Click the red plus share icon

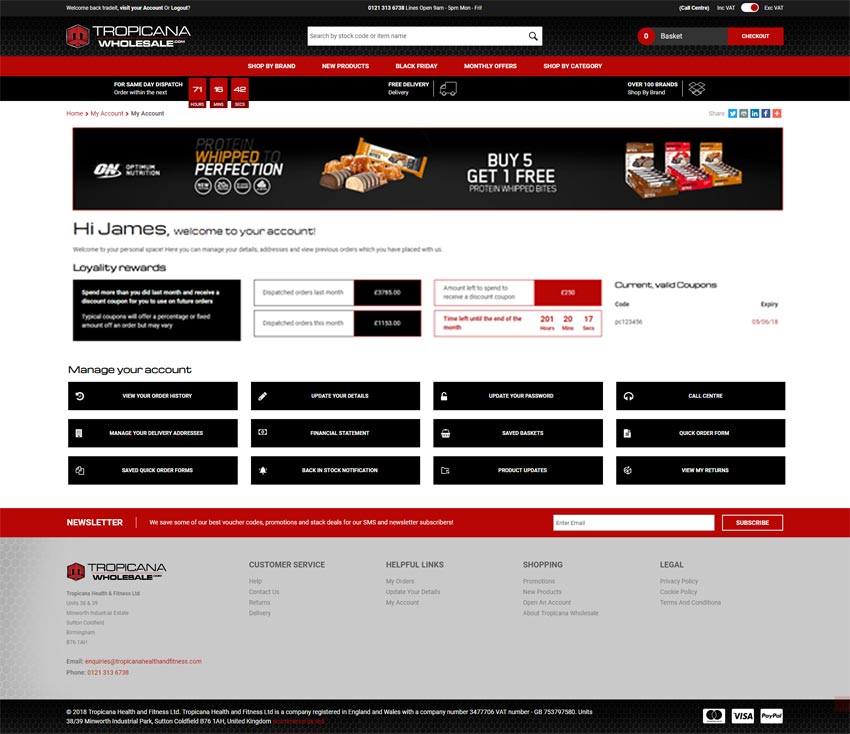tap(777, 113)
